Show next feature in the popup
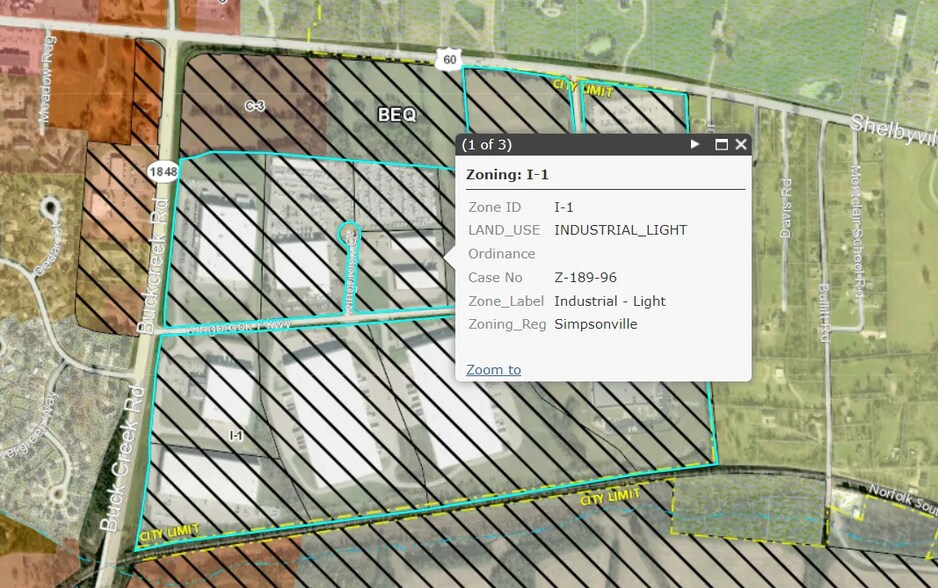Image resolution: width=938 pixels, height=588 pixels. tap(695, 145)
